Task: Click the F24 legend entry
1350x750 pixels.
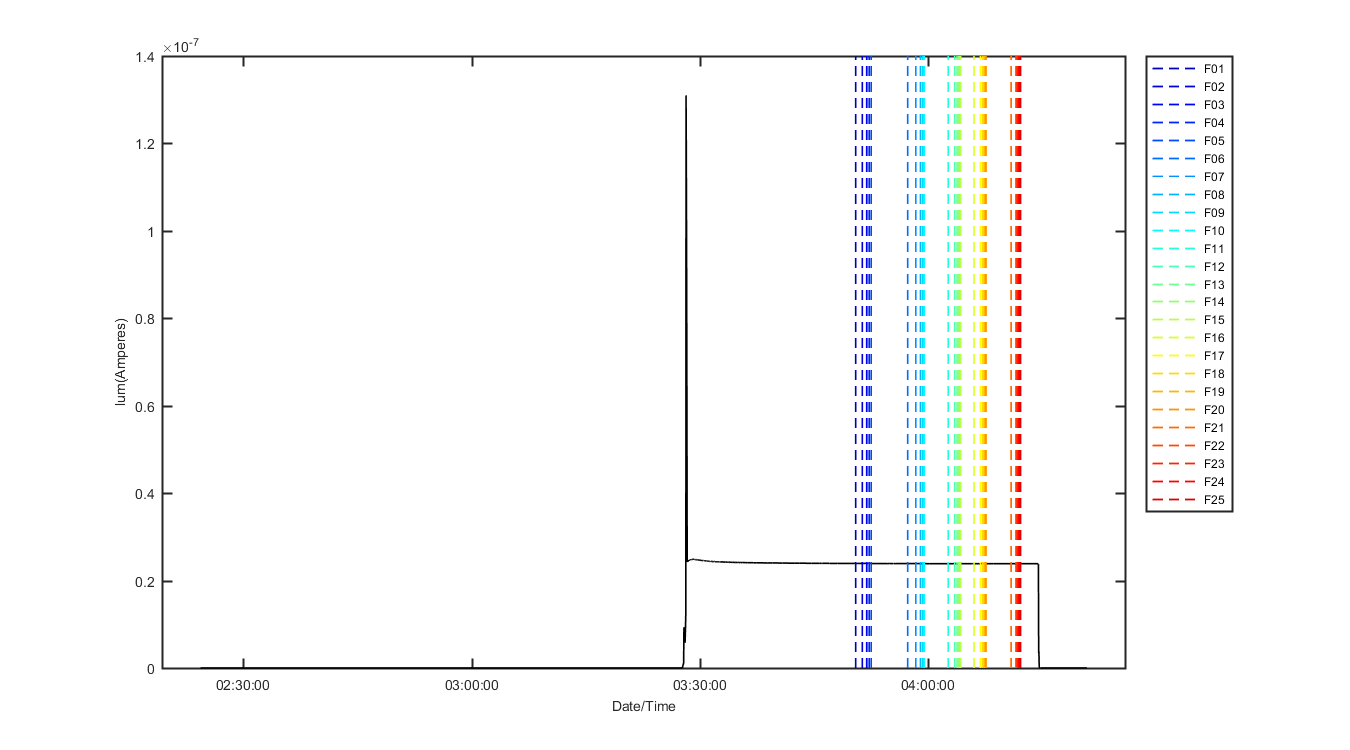Action: tap(1189, 482)
